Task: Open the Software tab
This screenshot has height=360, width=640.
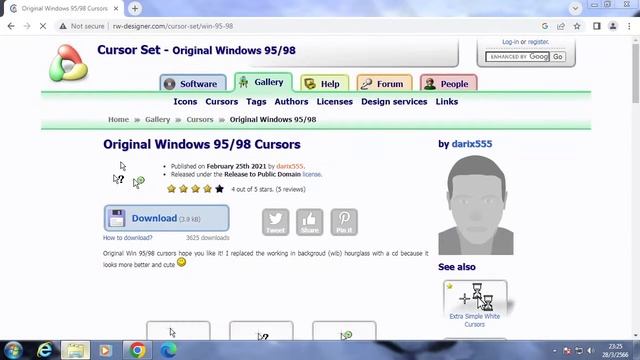Action: point(193,84)
